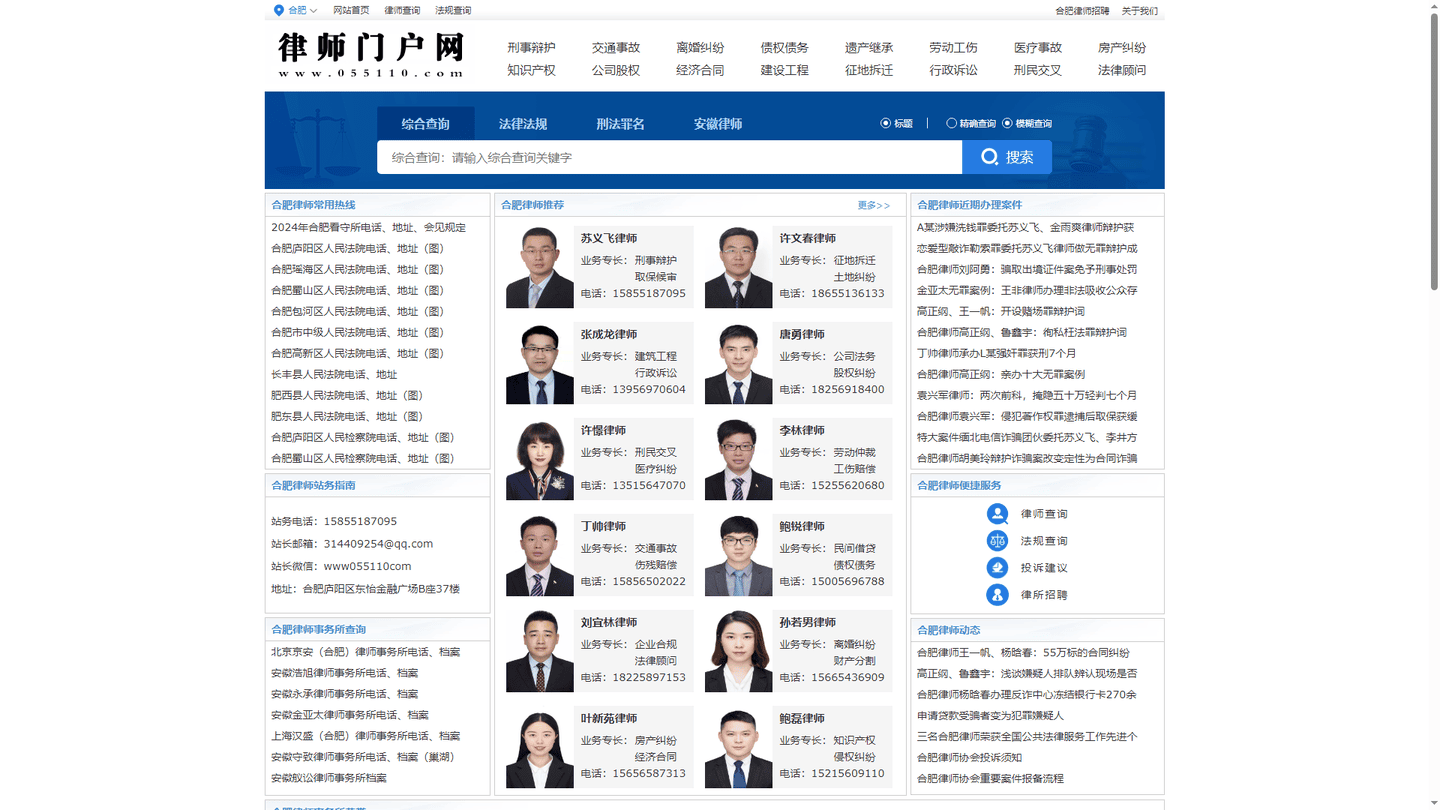Select the 模糊查询 radio option

(x=1007, y=124)
